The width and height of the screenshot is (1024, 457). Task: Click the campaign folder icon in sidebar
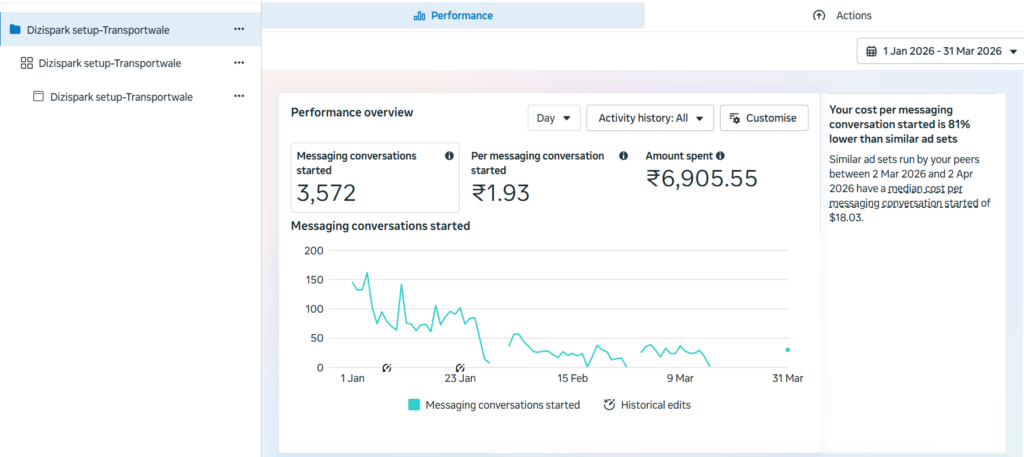click(x=15, y=29)
